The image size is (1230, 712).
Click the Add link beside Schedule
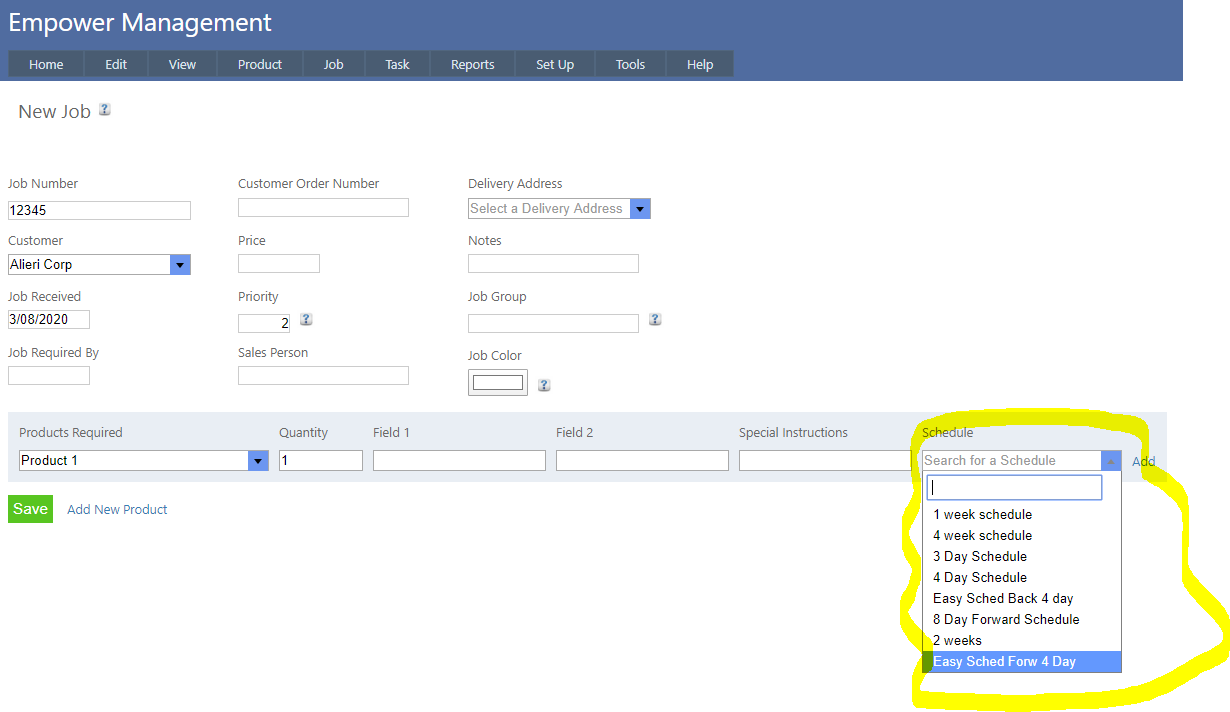(x=1143, y=462)
